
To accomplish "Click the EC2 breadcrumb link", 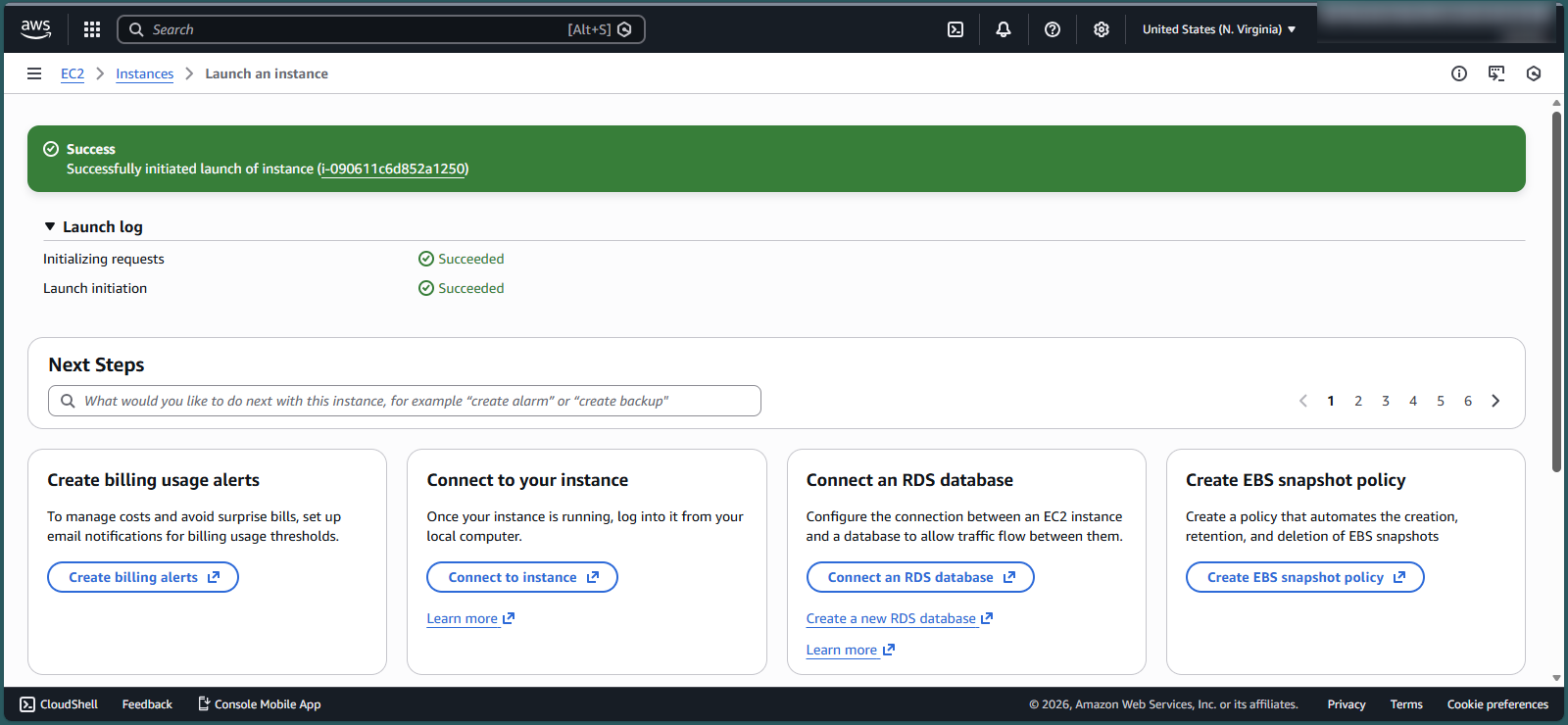I will (x=73, y=73).
